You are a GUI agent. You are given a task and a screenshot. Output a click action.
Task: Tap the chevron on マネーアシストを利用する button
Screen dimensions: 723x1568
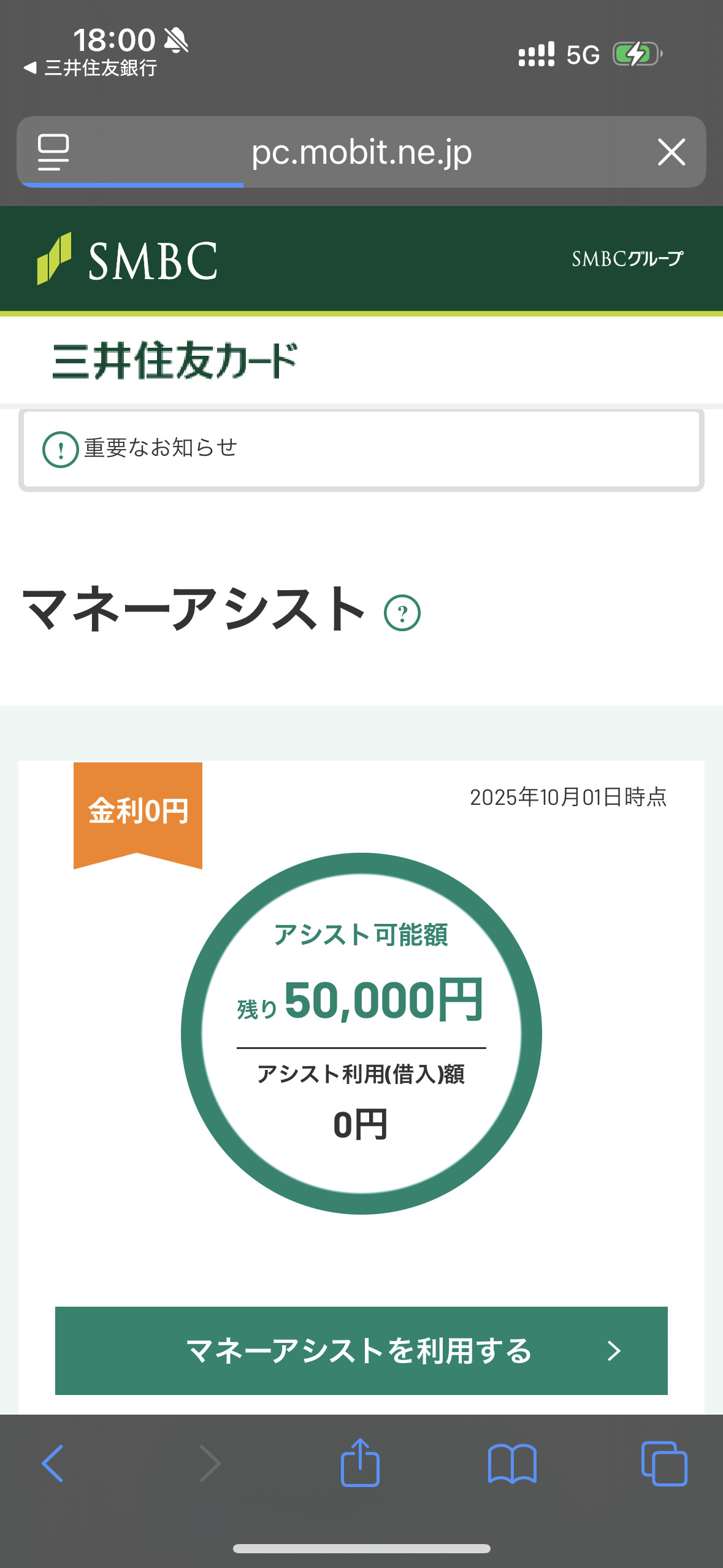coord(613,1351)
